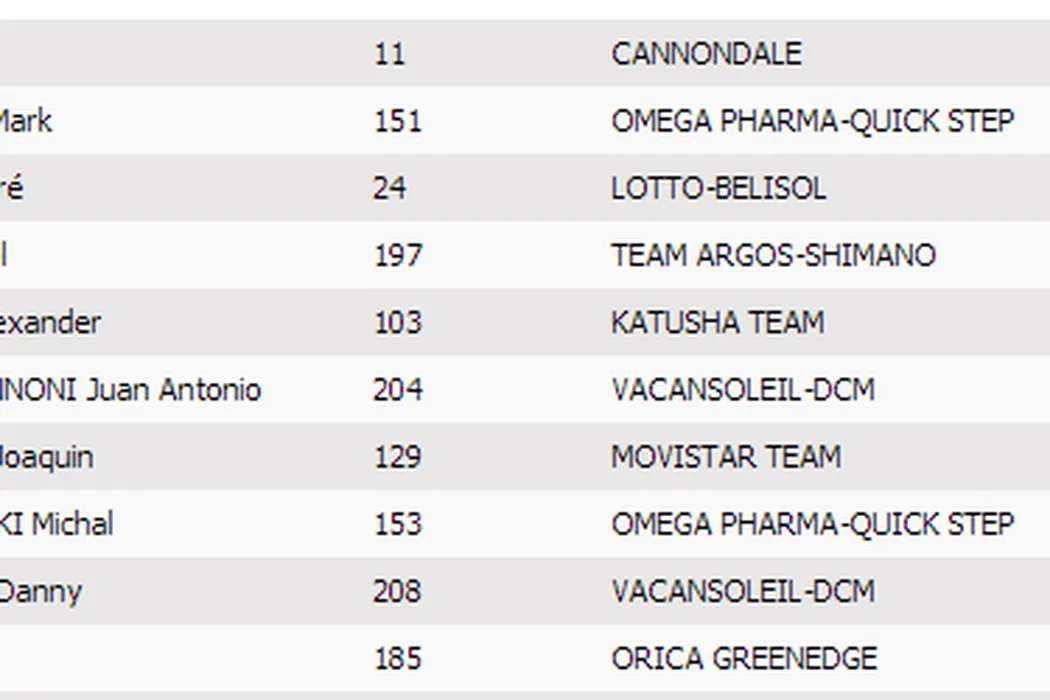Click VACANSOLEIL-DCM beside bib 208
1050x700 pixels.
(742, 591)
